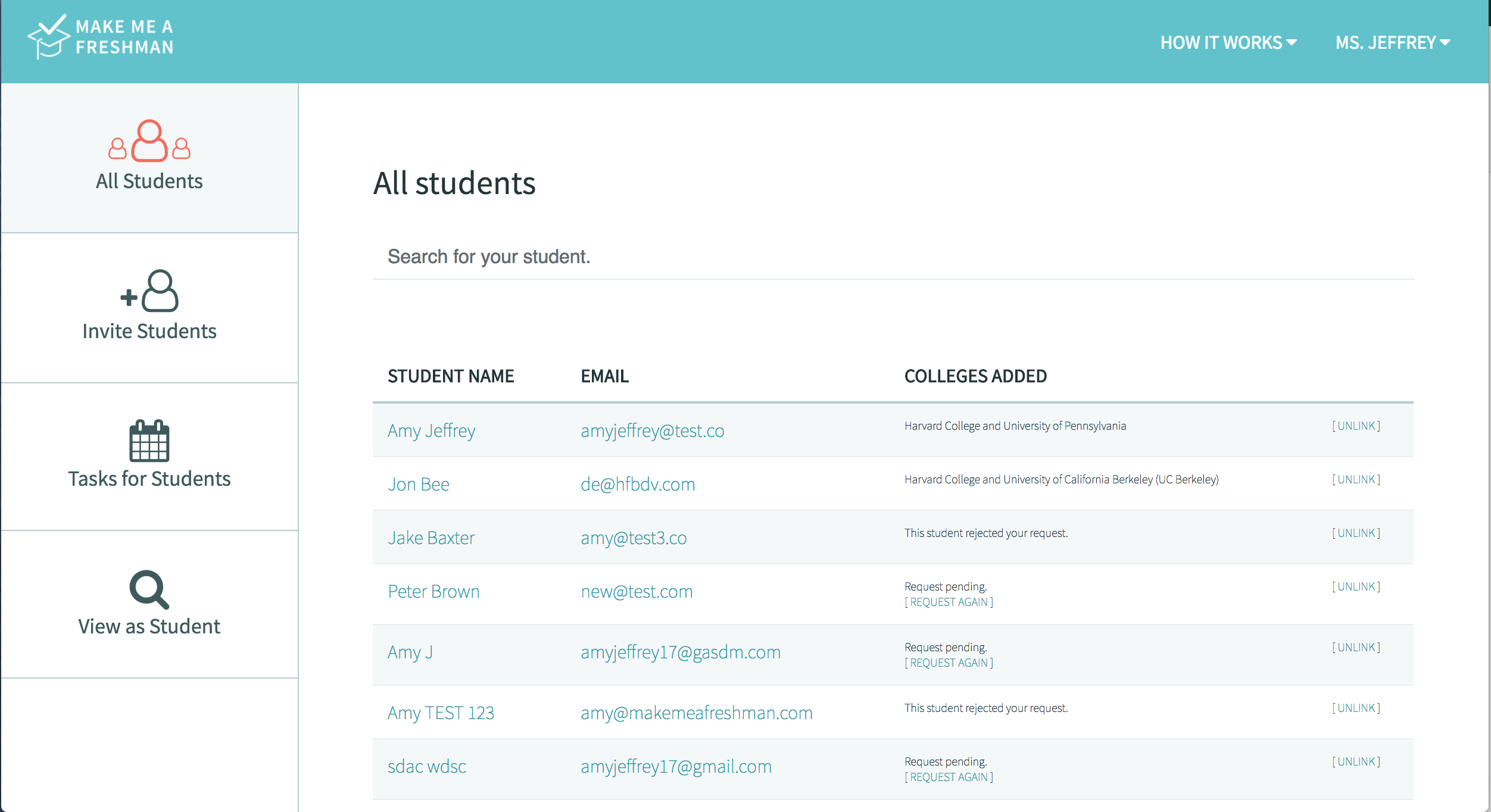This screenshot has height=812, width=1491.
Task: Click the Make Me A Freshman logo
Action: tap(101, 37)
